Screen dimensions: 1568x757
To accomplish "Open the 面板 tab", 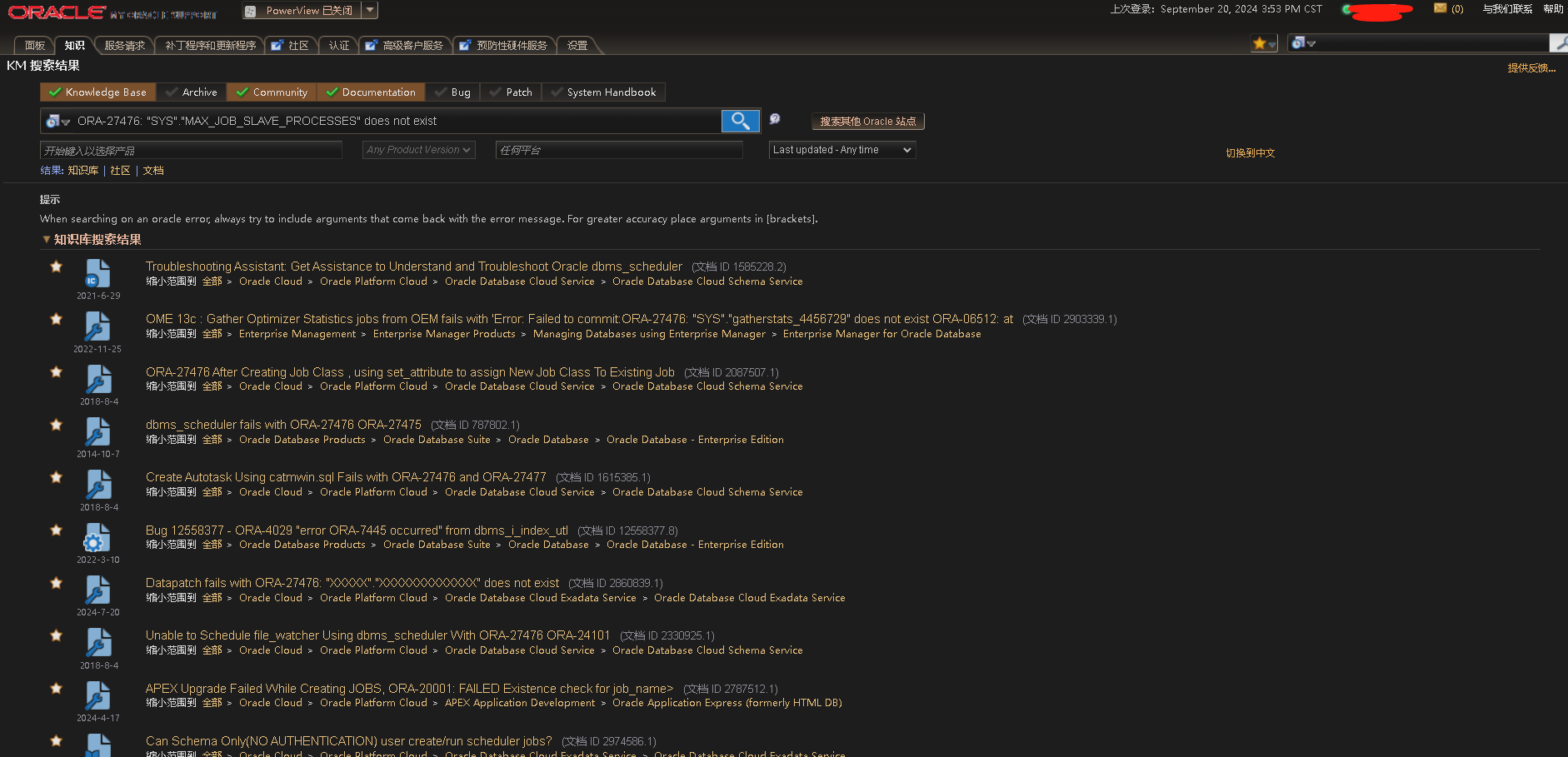I will click(x=35, y=46).
